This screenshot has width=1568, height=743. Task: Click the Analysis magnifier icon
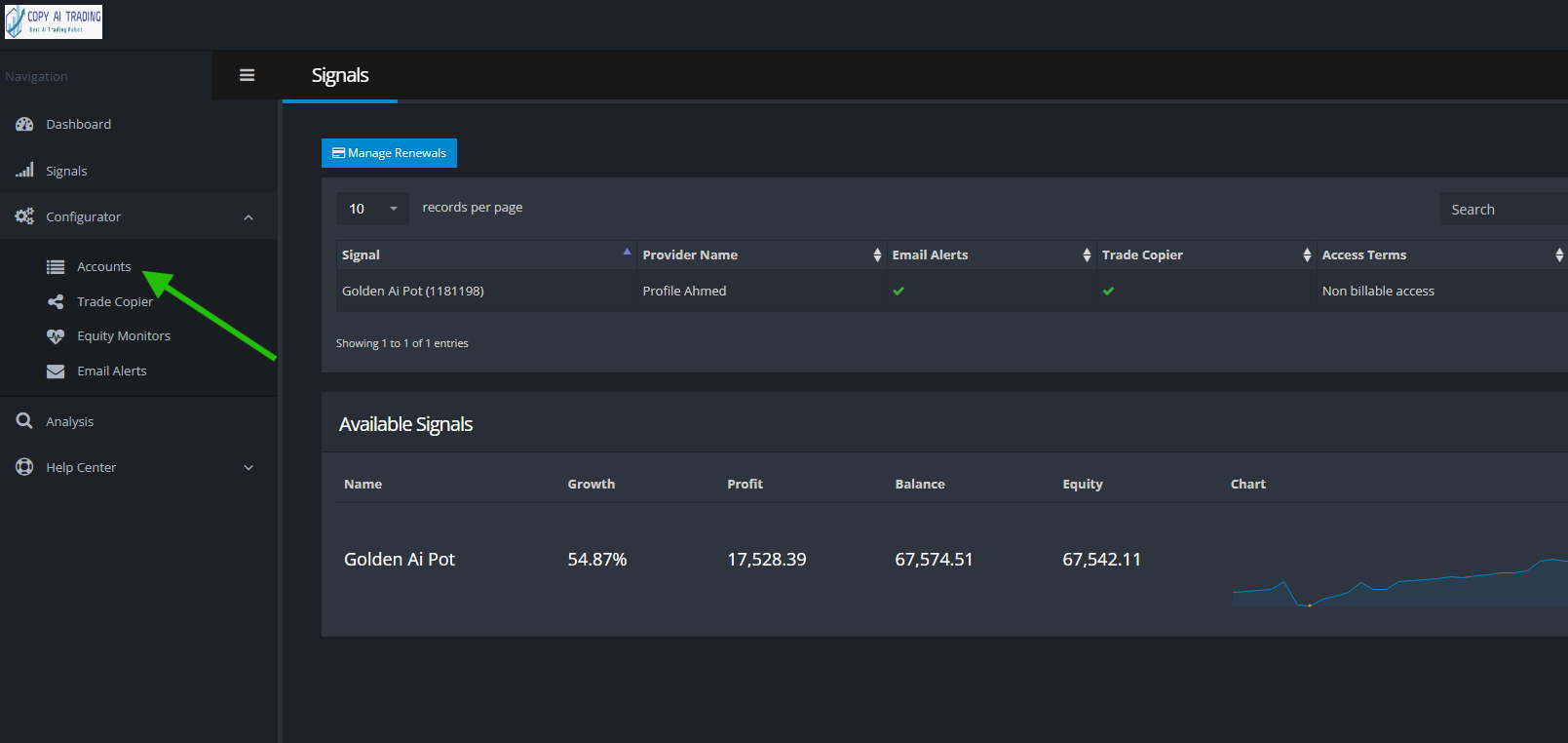coord(24,421)
